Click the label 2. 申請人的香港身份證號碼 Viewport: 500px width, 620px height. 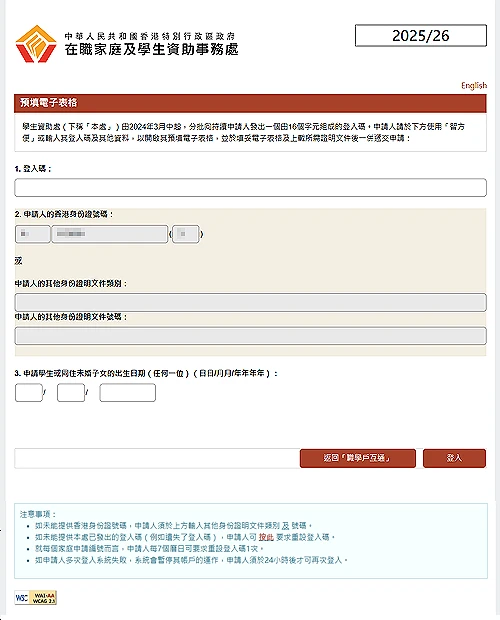(64, 214)
